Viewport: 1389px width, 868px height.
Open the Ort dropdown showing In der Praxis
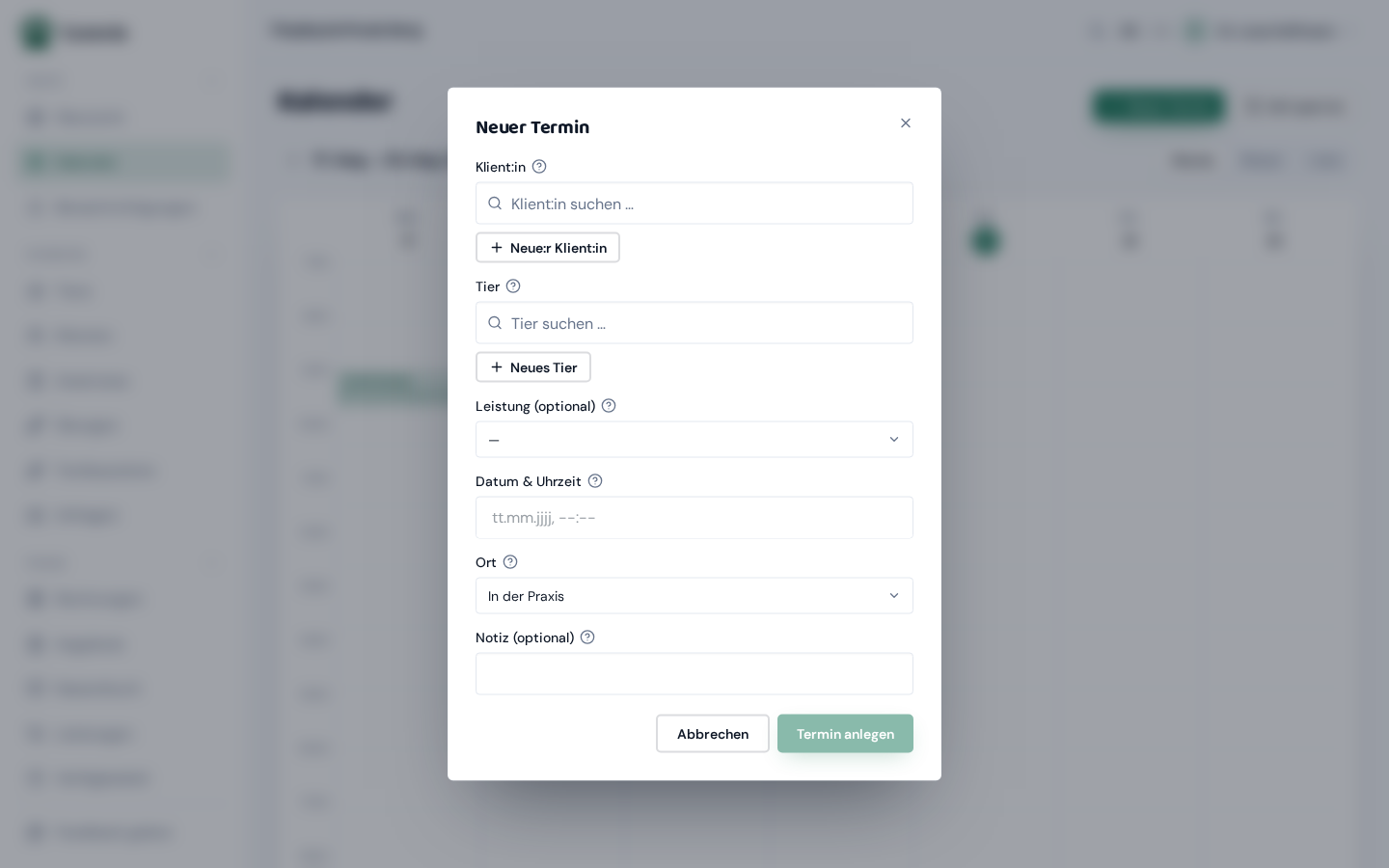click(694, 596)
